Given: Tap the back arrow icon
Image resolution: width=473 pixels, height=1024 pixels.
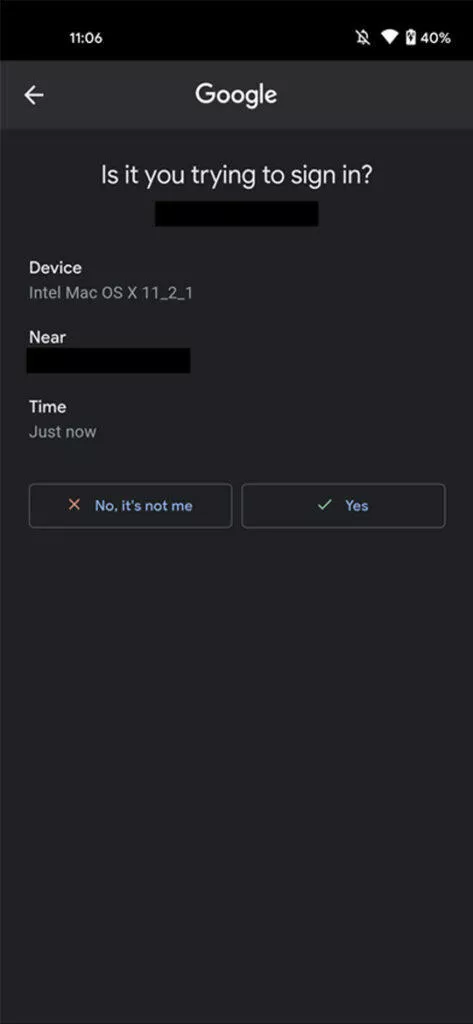Looking at the screenshot, I should pyautogui.click(x=34, y=95).
